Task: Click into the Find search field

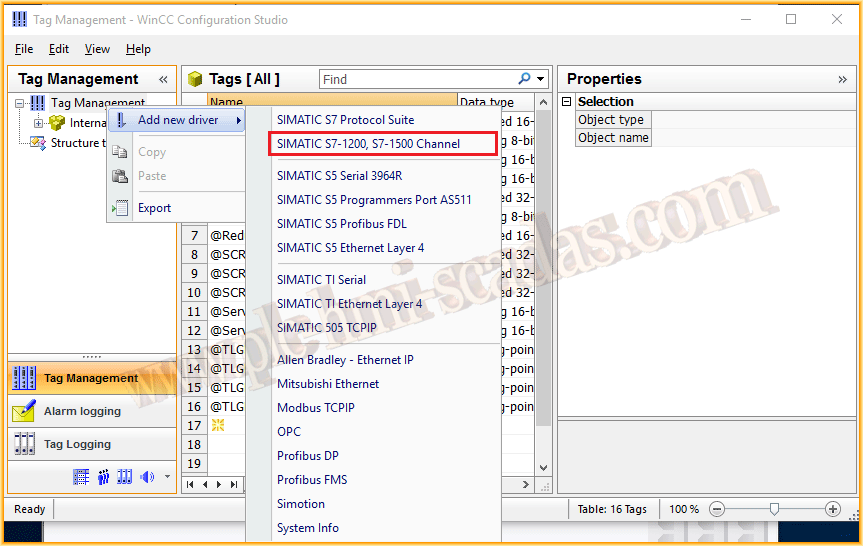Action: 415,79
